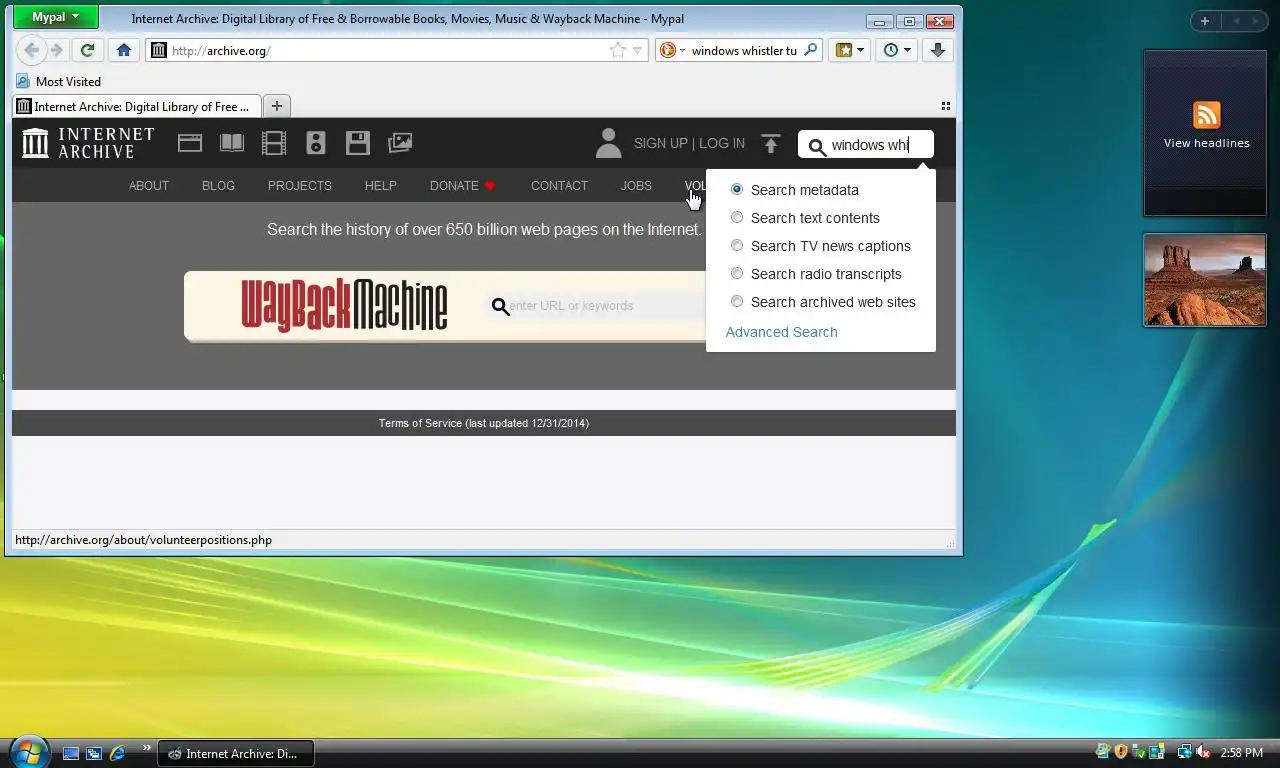Open BLOG in the navigation bar
Screen dimensions: 1280x768
click(218, 186)
